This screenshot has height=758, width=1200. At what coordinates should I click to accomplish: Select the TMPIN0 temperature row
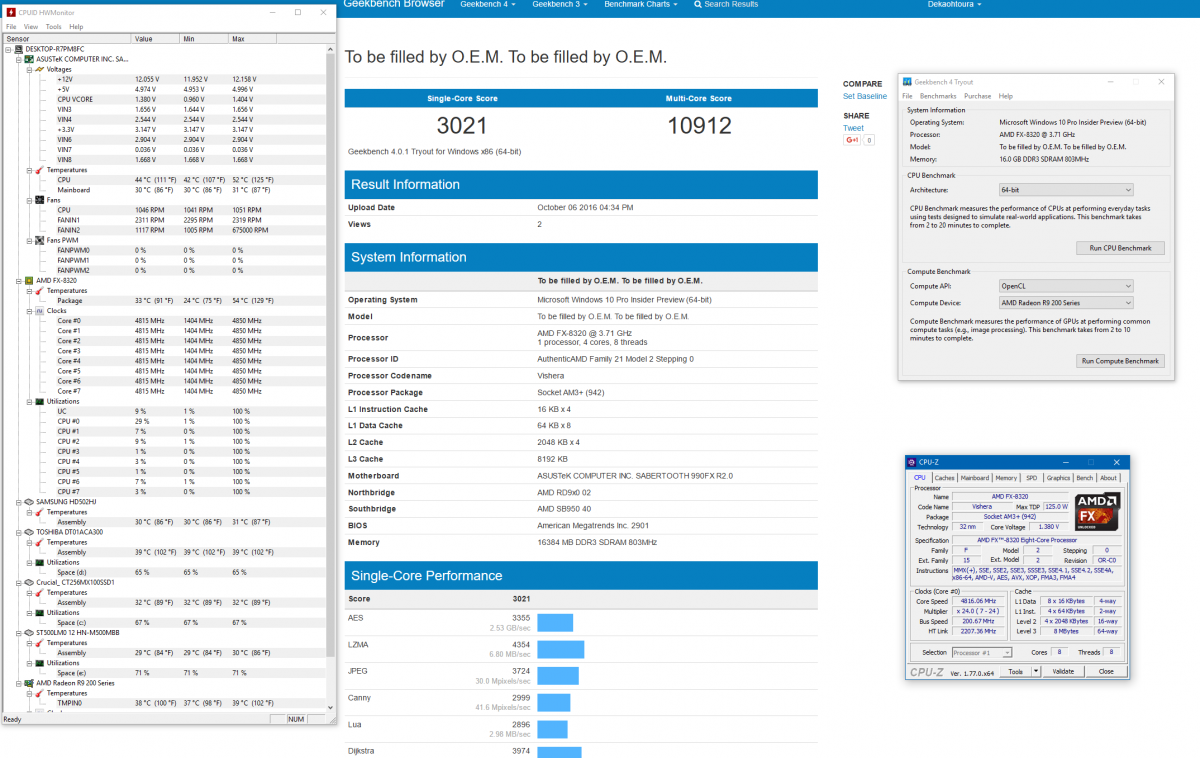165,703
